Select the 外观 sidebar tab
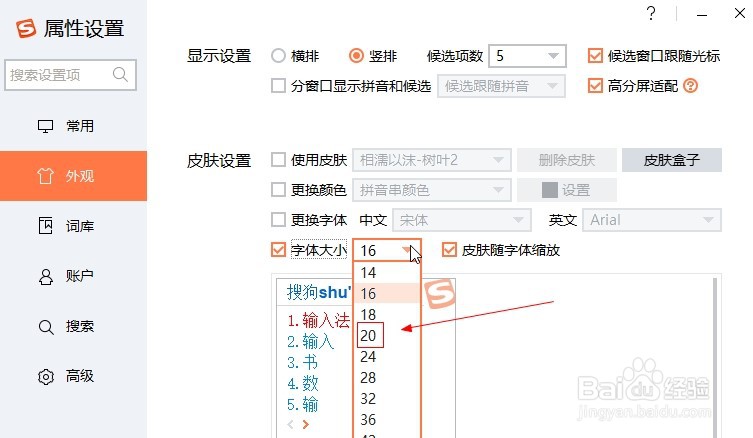The height and width of the screenshot is (438, 753). [73, 176]
